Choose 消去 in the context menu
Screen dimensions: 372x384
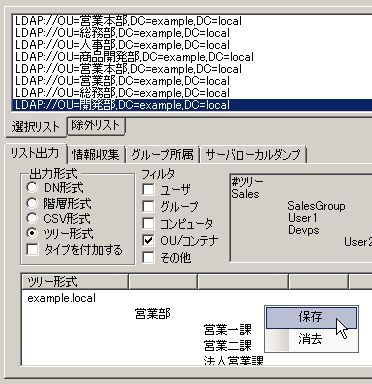[311, 339]
